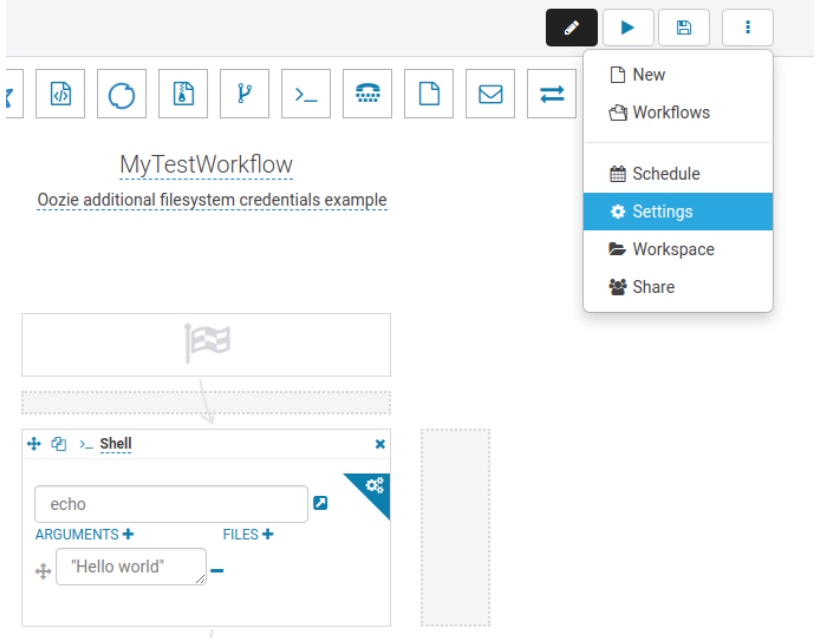Remove the Shell node with its X
The width and height of the screenshot is (826, 644).
(x=380, y=444)
